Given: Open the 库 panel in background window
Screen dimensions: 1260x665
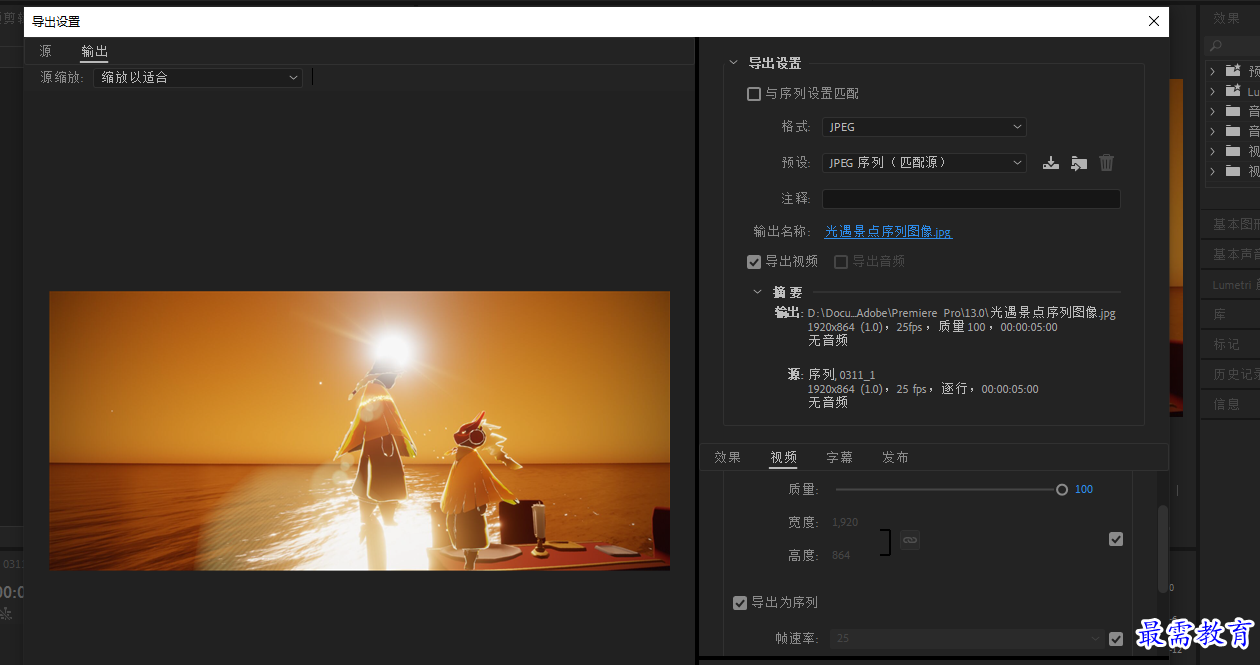Looking at the screenshot, I should click(x=1219, y=313).
